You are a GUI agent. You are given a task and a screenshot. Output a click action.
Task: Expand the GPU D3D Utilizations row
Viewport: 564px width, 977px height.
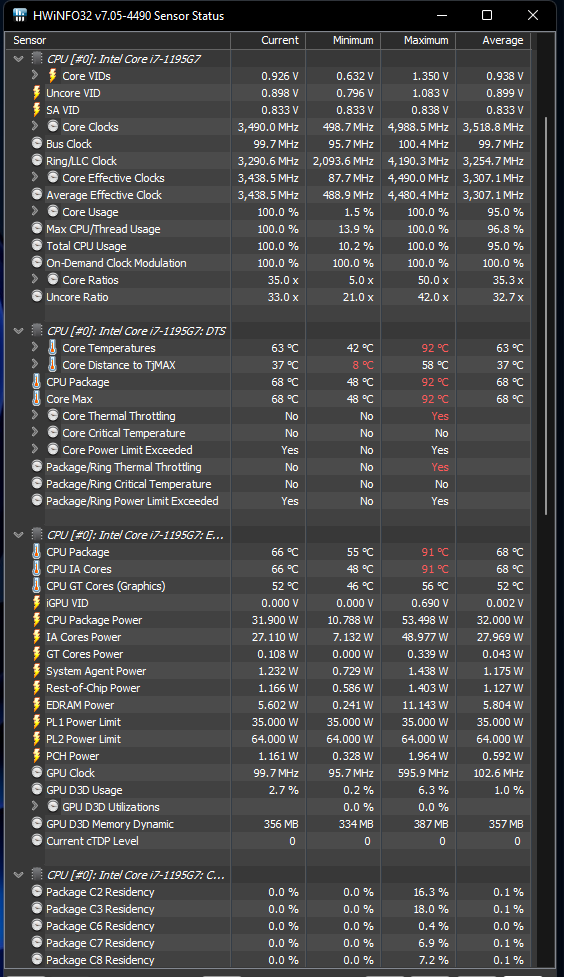pyautogui.click(x=35, y=807)
